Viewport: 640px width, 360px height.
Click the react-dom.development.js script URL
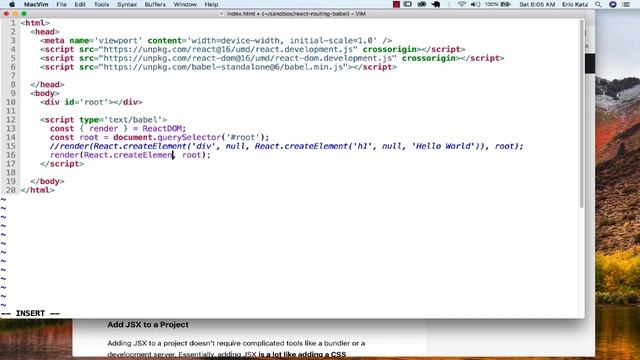(248, 58)
